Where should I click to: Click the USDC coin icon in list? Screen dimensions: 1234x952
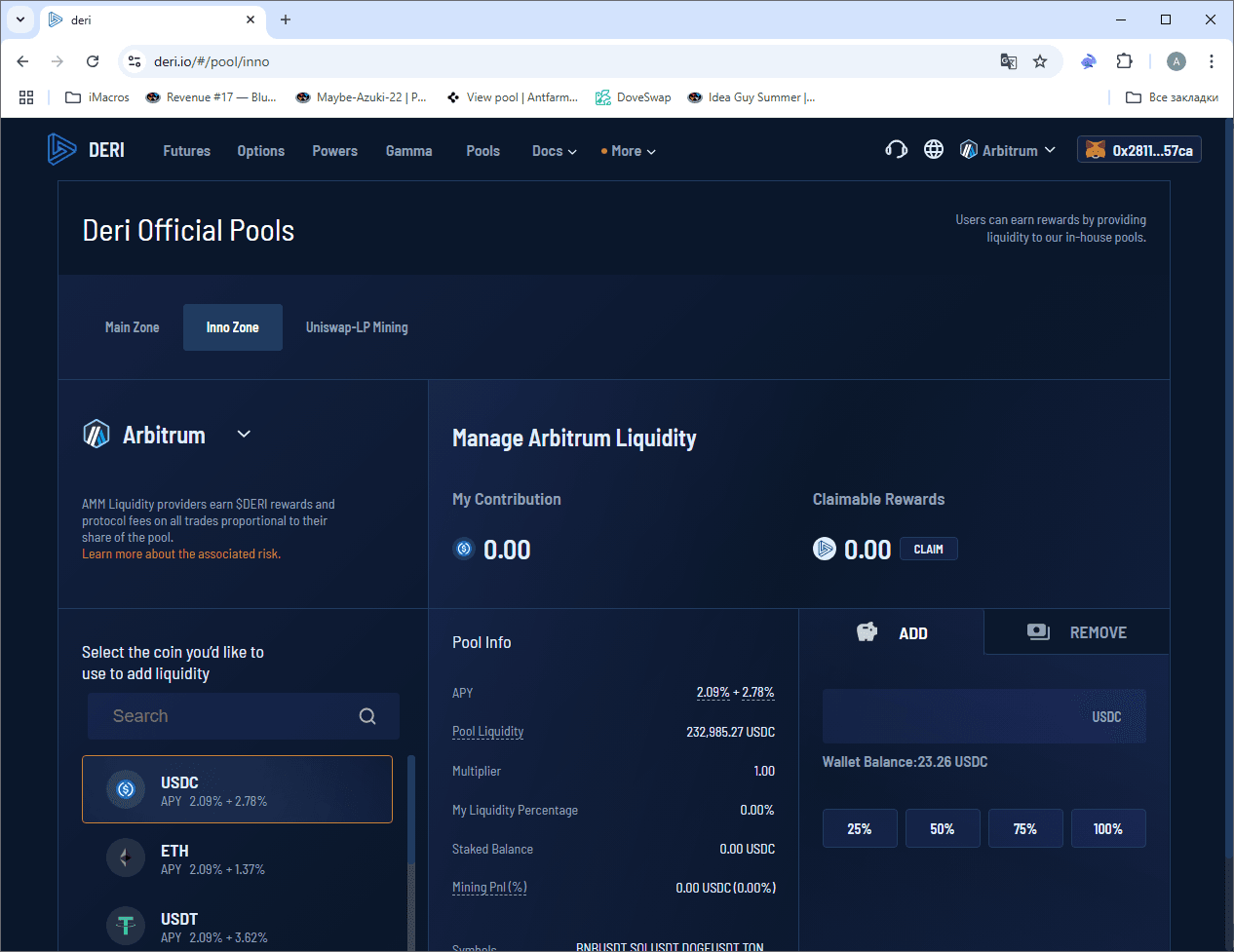(x=126, y=789)
